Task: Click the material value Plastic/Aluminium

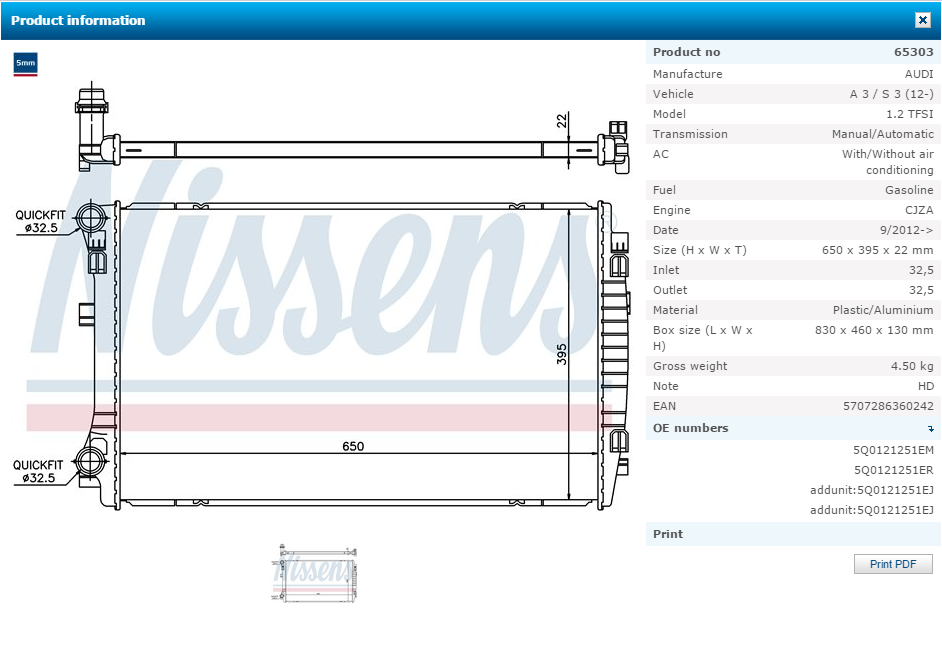Action: click(x=883, y=310)
